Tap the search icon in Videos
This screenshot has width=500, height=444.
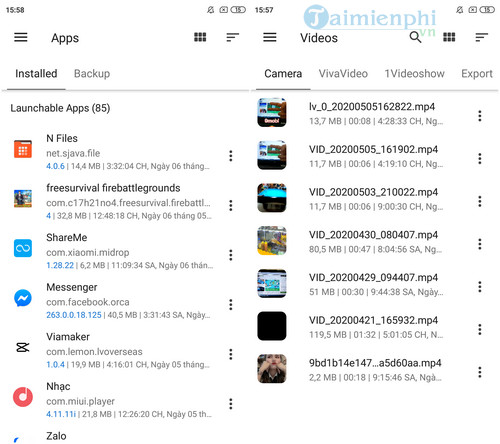click(415, 37)
